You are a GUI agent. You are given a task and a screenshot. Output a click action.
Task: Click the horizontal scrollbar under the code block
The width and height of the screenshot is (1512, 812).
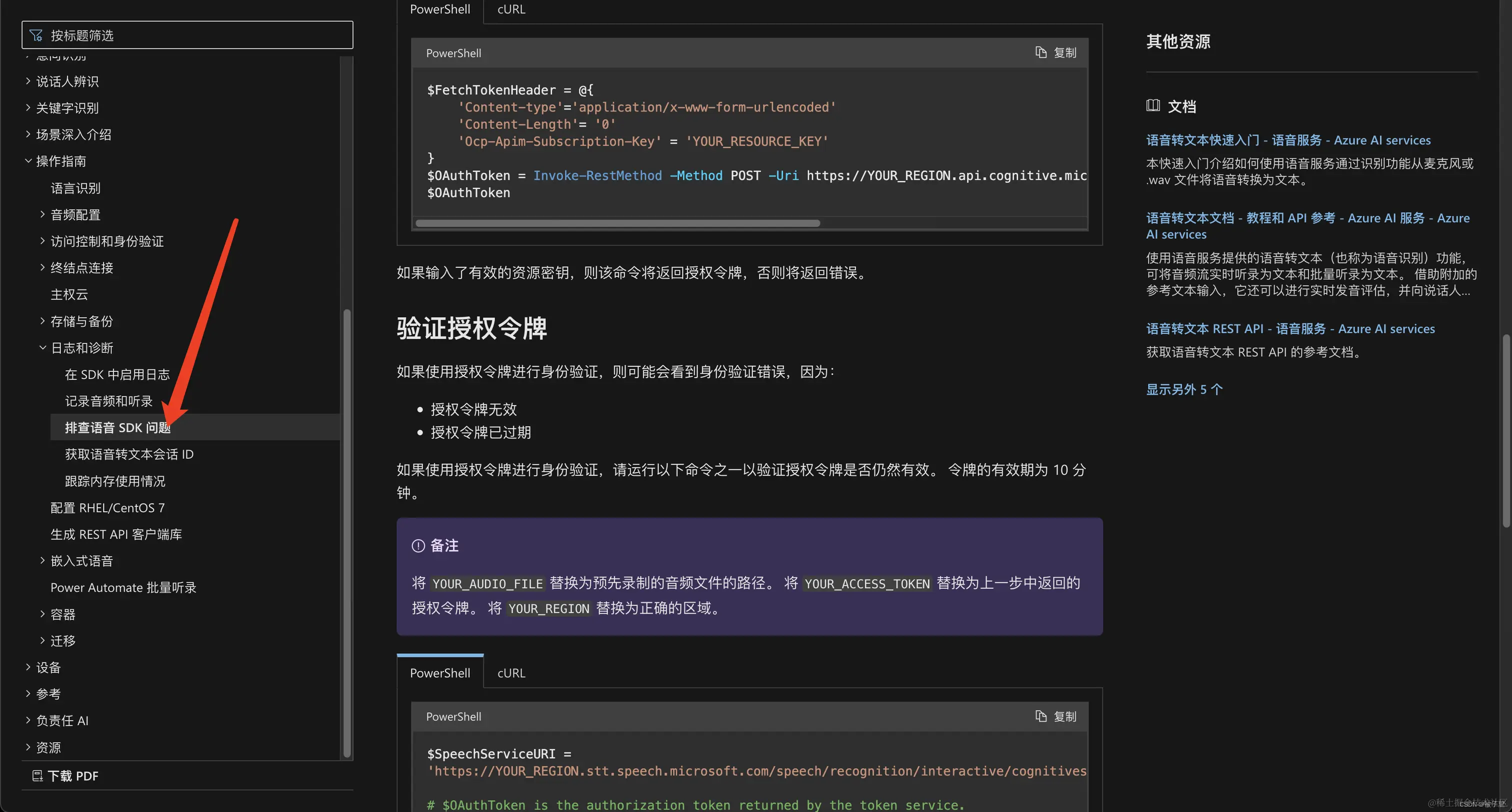[x=617, y=223]
